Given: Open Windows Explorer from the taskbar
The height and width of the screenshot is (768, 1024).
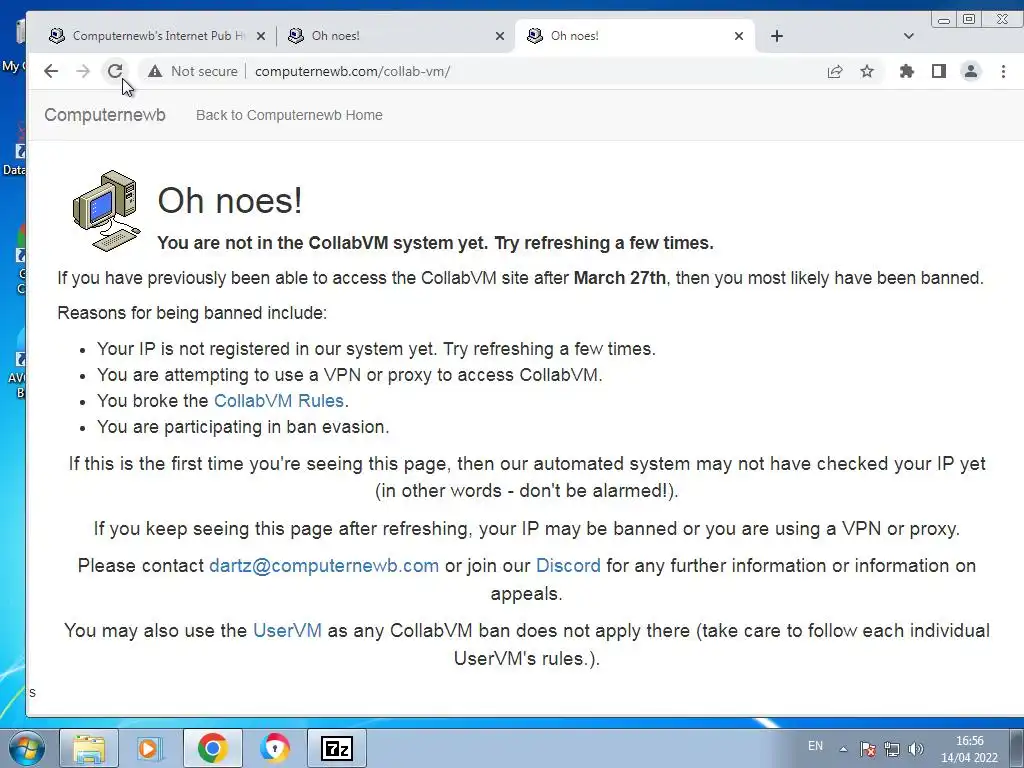Looking at the screenshot, I should click(89, 748).
